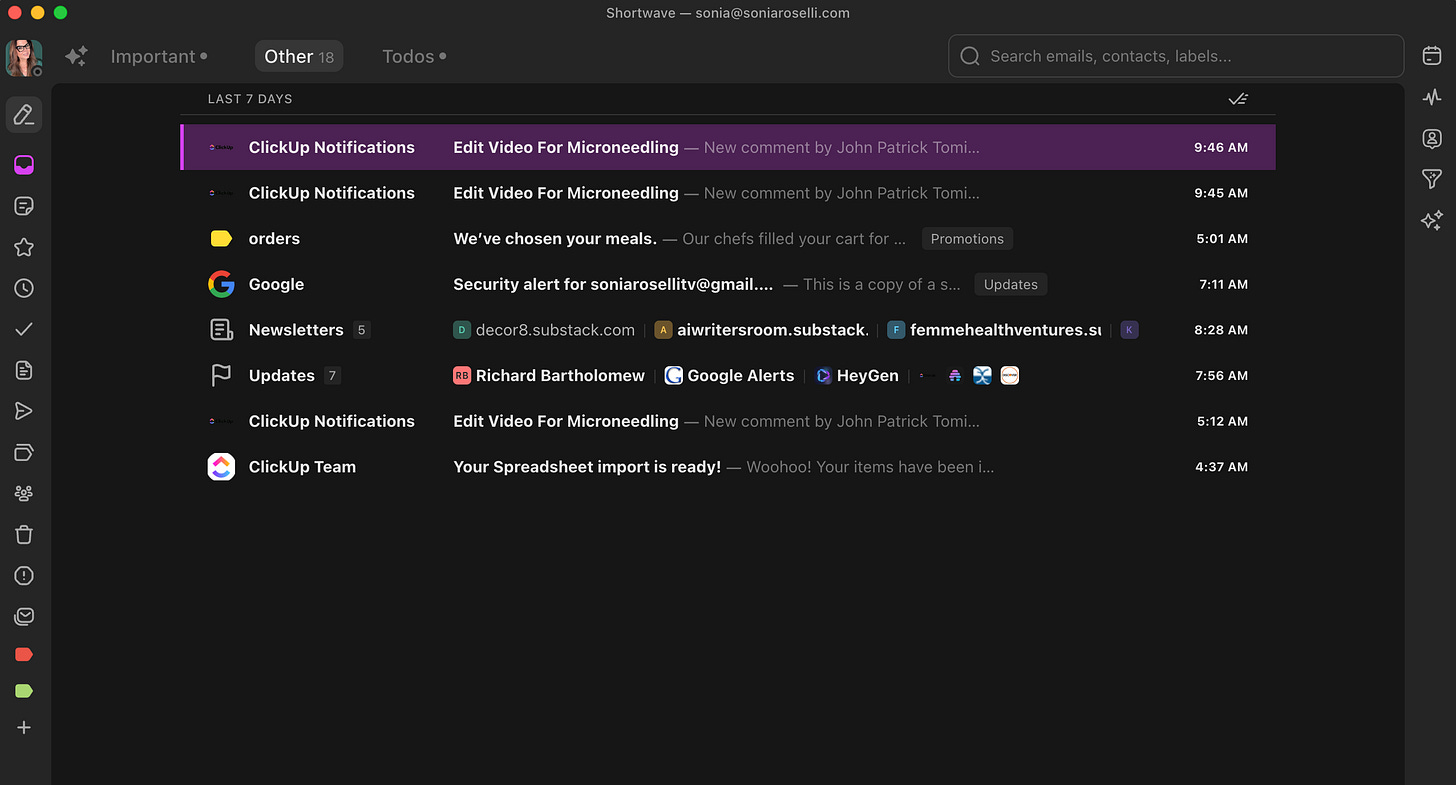Open Done checkmark icon in sidebar

24,329
